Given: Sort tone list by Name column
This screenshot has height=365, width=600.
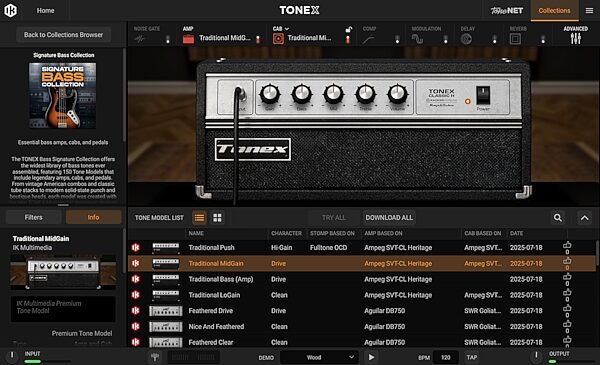Looking at the screenshot, I should point(196,233).
